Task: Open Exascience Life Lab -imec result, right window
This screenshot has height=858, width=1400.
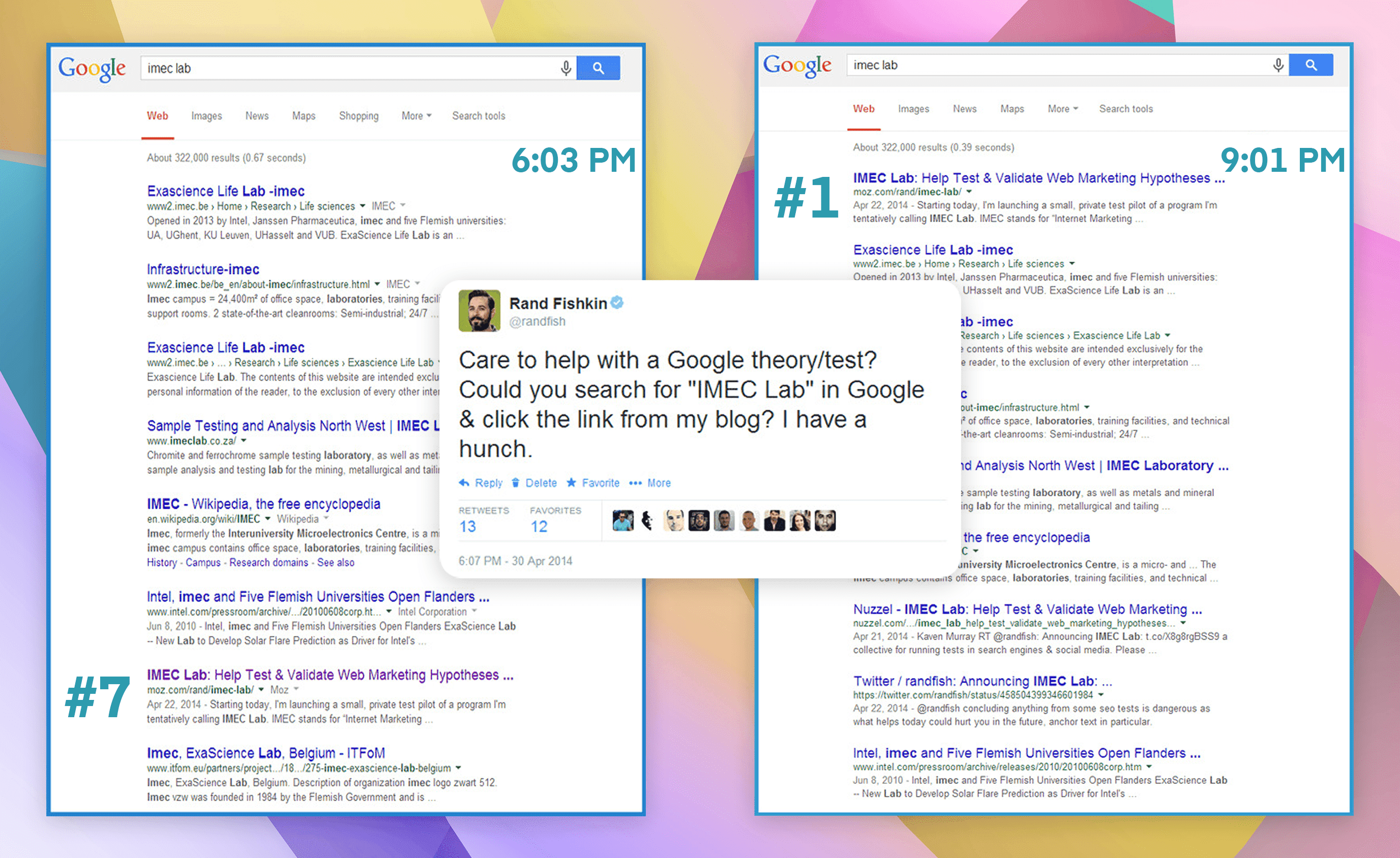Action: click(x=933, y=250)
